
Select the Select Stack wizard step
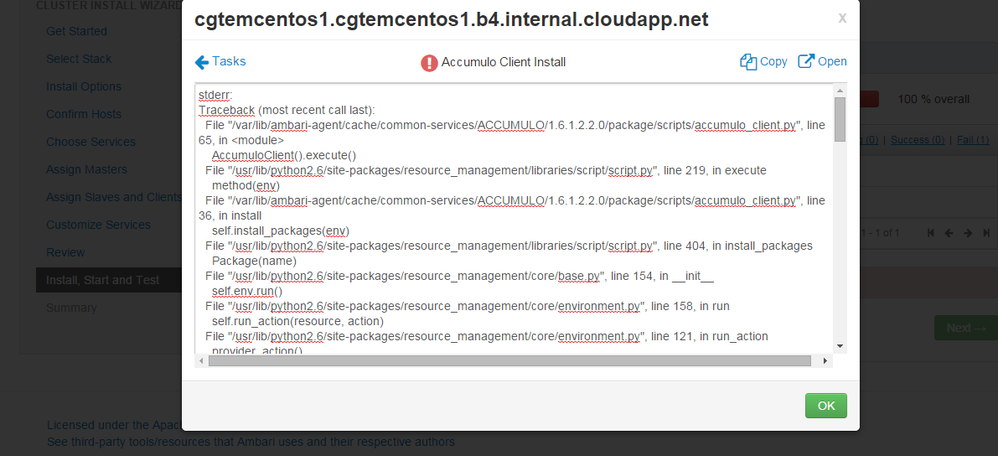tap(78, 59)
